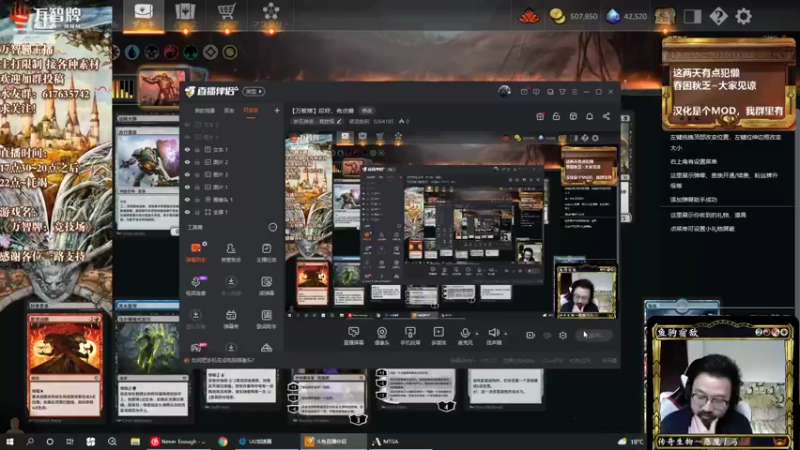This screenshot has height=450, width=800.
Task: Hide the 图片 3 layer with eye icon
Action: point(187,175)
